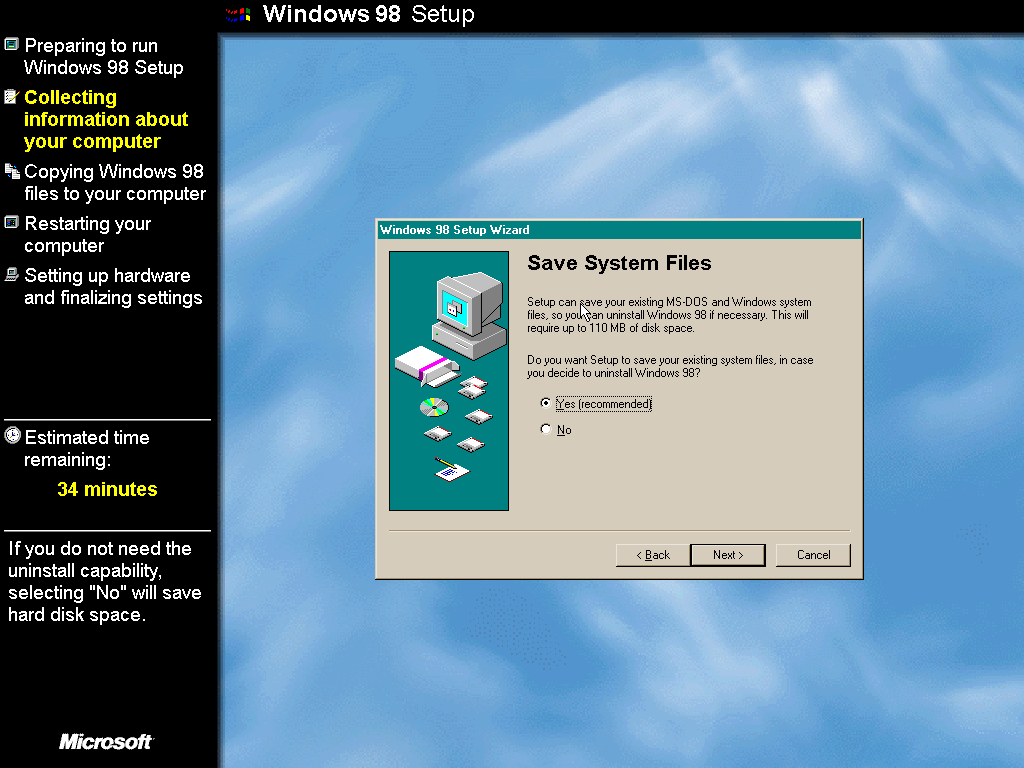
Task: Click the 'require up to 110 MB' paragraph
Action: [669, 315]
